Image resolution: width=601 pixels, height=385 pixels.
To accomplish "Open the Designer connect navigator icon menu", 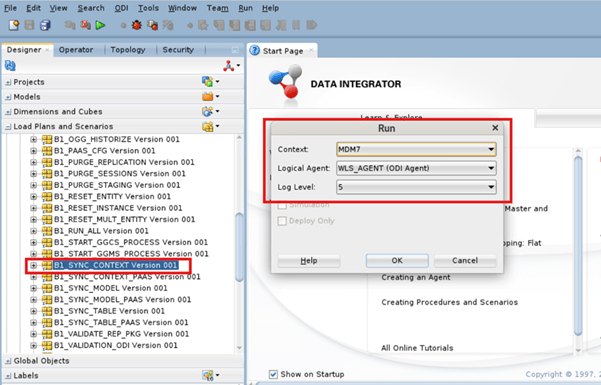I will [x=232, y=66].
